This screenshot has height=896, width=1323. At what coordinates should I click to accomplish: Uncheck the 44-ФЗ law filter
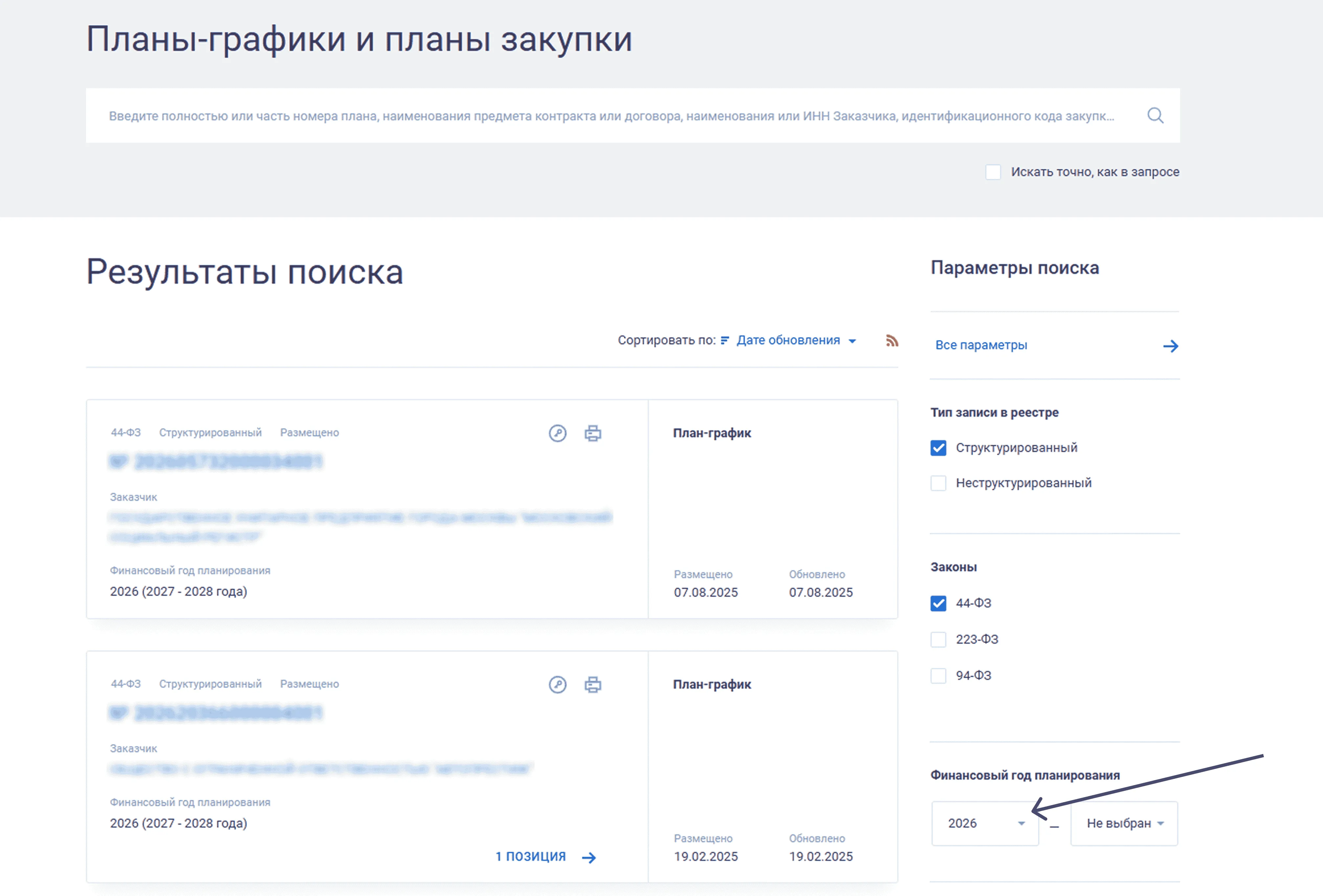point(938,603)
